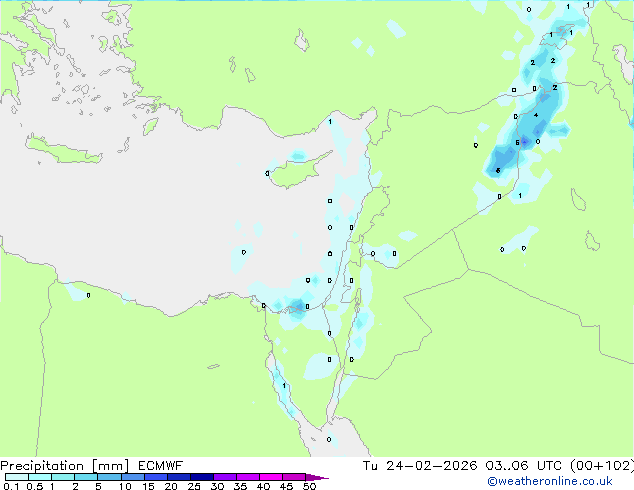Click the island of Cyprus on the map
Screen dimensions: 634x490
pyautogui.click(x=298, y=172)
